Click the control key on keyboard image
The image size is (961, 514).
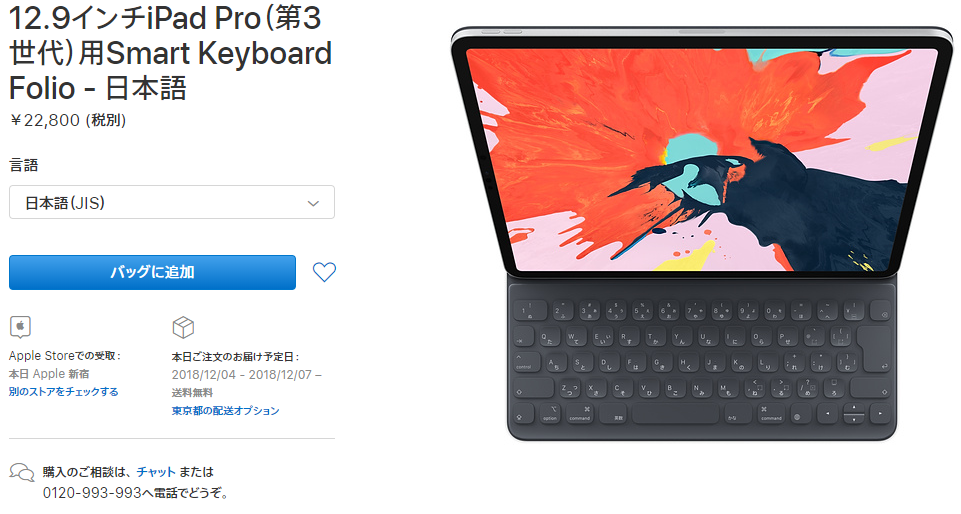pos(528,363)
